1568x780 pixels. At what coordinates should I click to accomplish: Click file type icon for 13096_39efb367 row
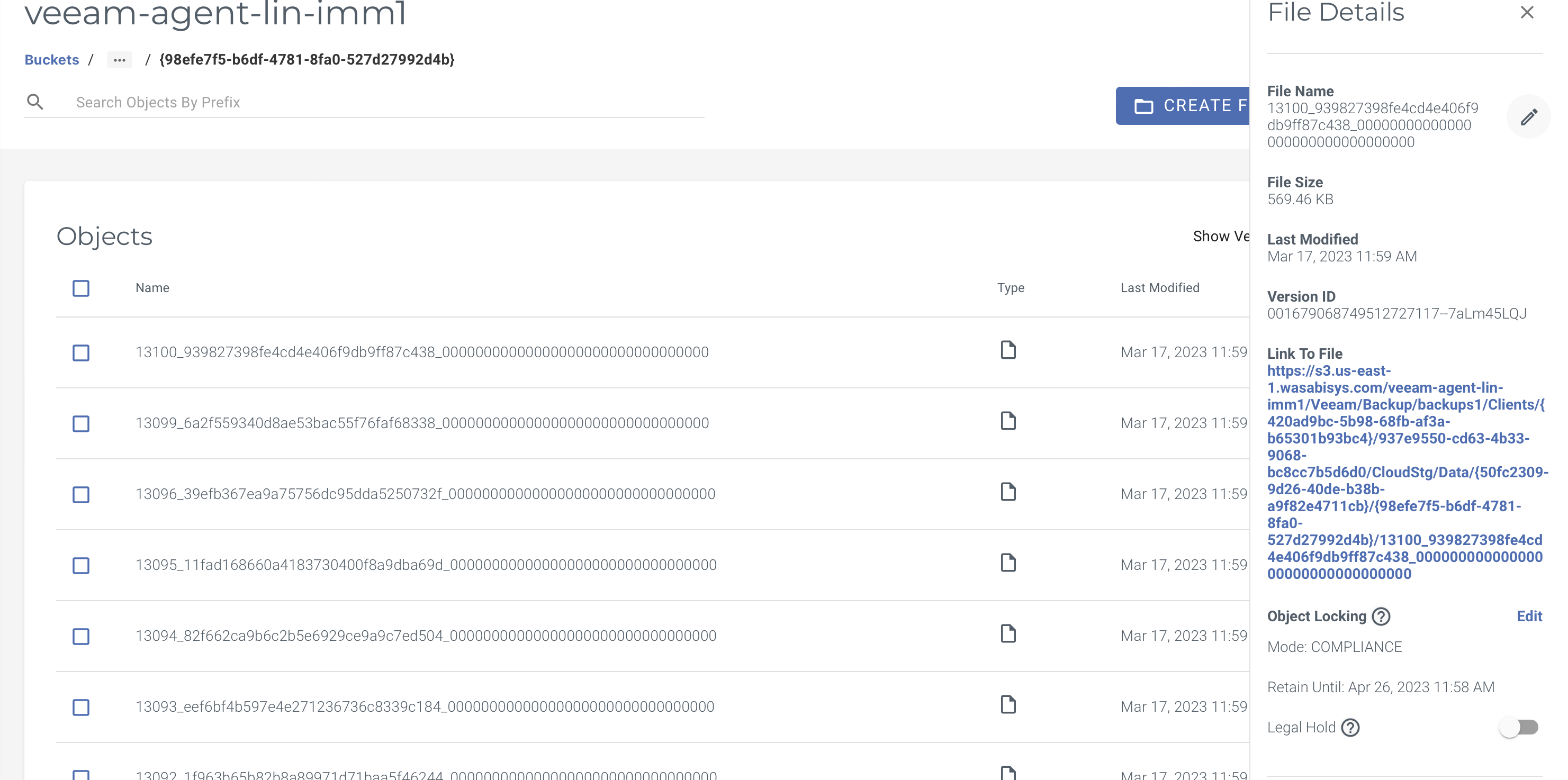point(1008,492)
